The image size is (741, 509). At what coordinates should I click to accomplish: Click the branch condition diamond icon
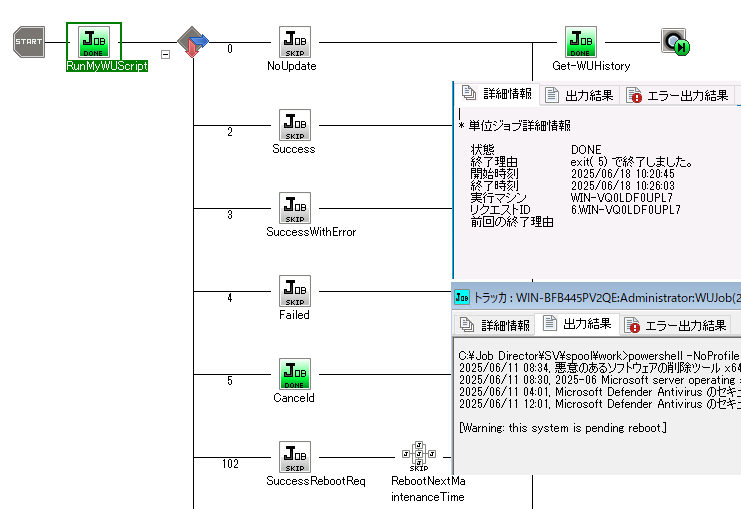pos(193,42)
